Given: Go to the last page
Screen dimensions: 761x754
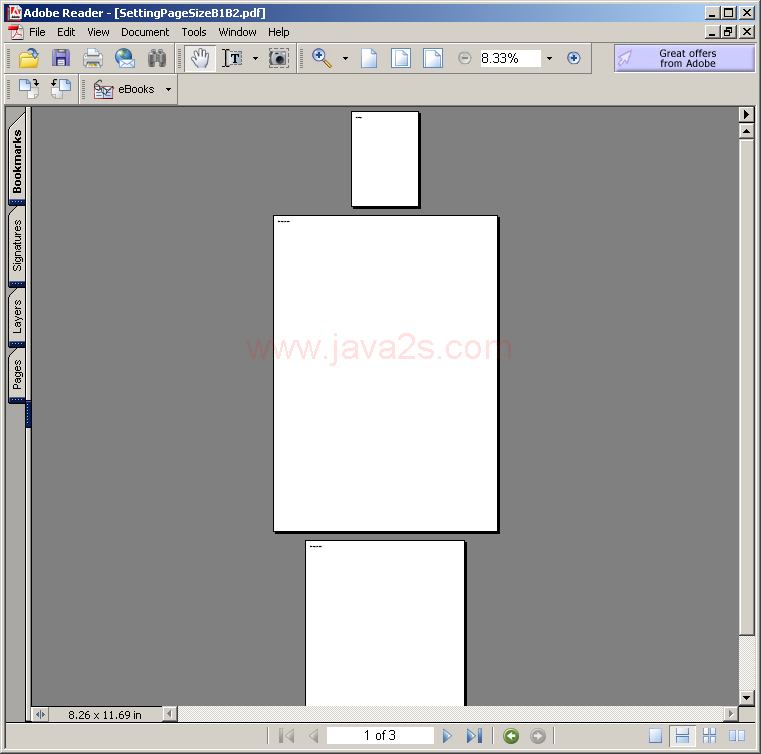Looking at the screenshot, I should point(474,736).
